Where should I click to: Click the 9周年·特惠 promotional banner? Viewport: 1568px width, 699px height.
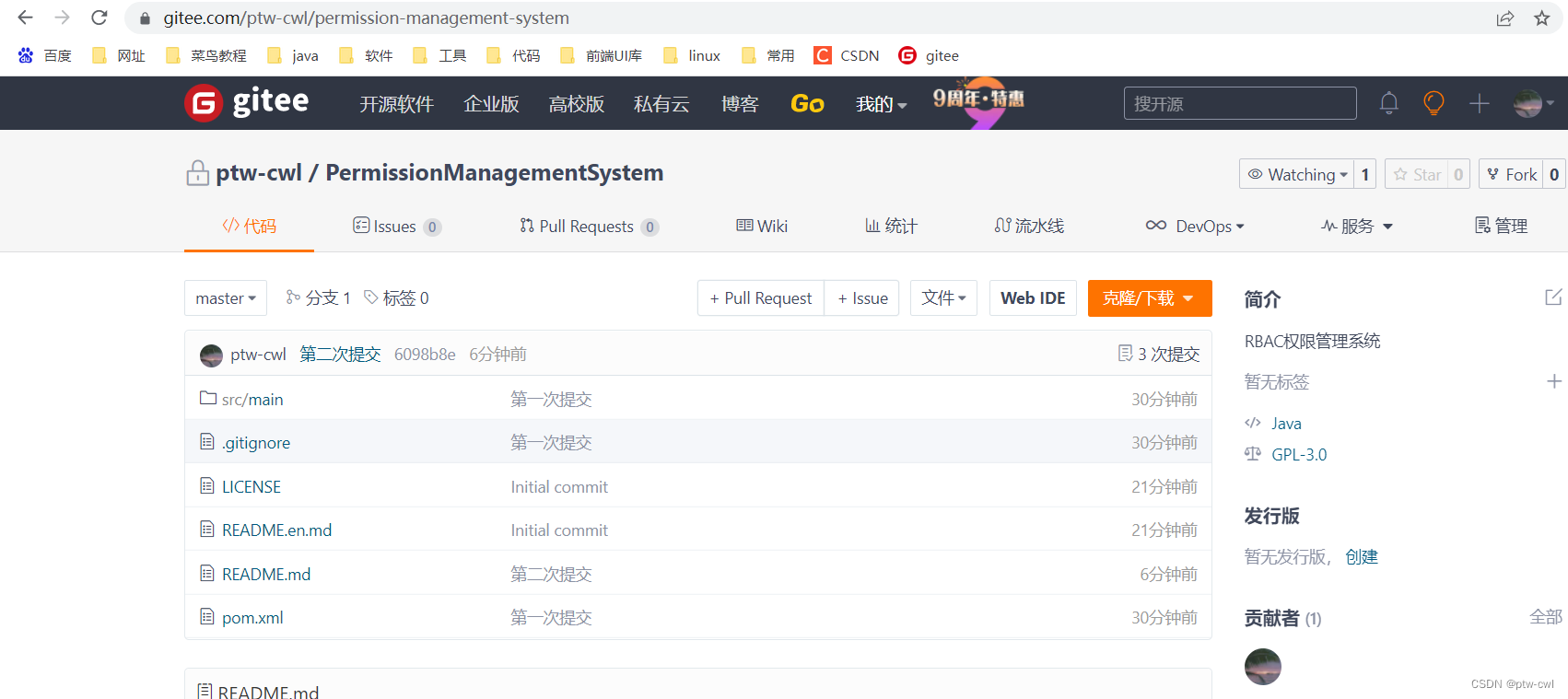point(979,101)
